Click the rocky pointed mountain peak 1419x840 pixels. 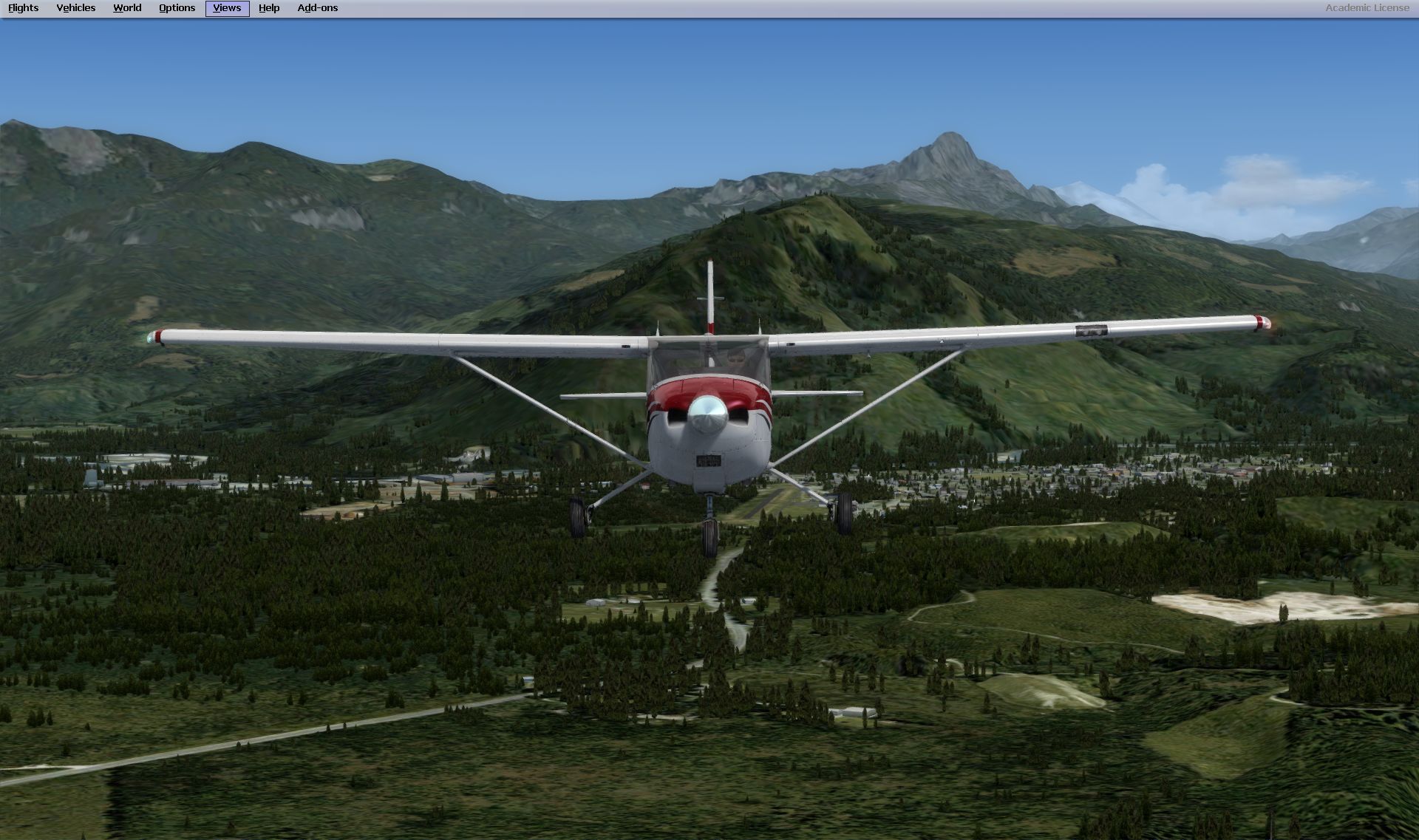point(948,148)
